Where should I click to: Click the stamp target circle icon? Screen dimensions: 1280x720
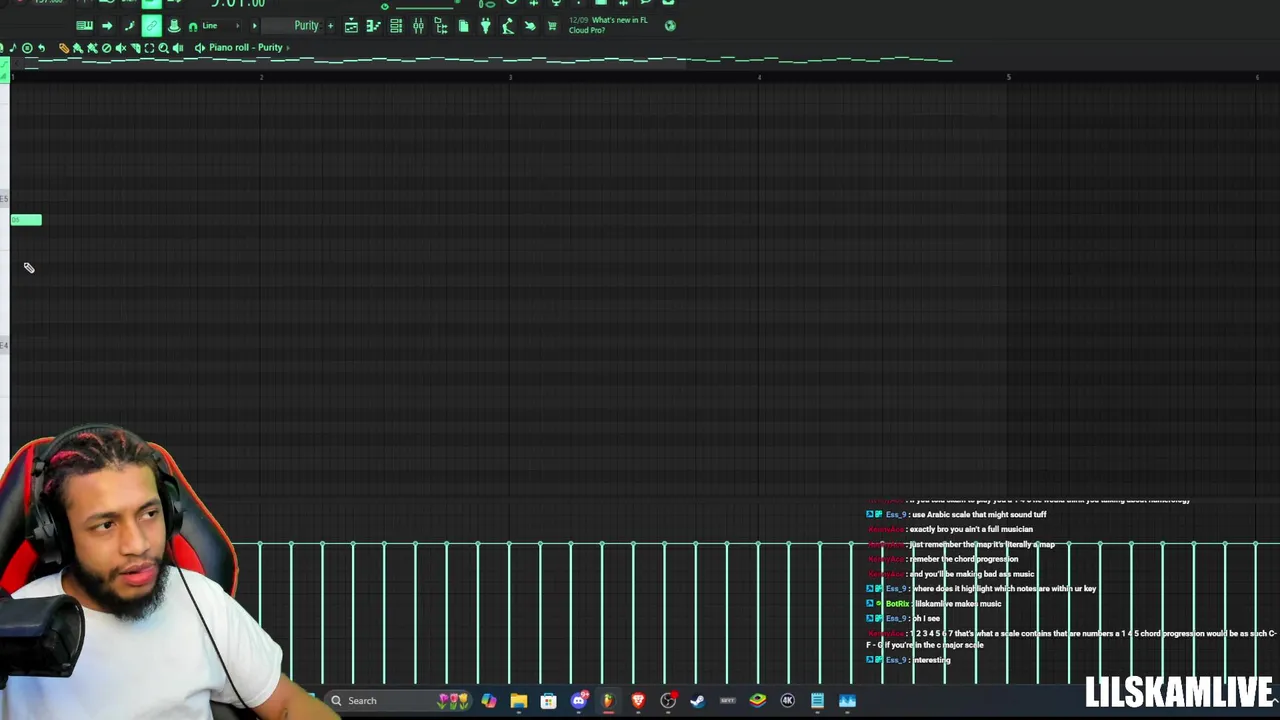pyautogui.click(x=27, y=48)
